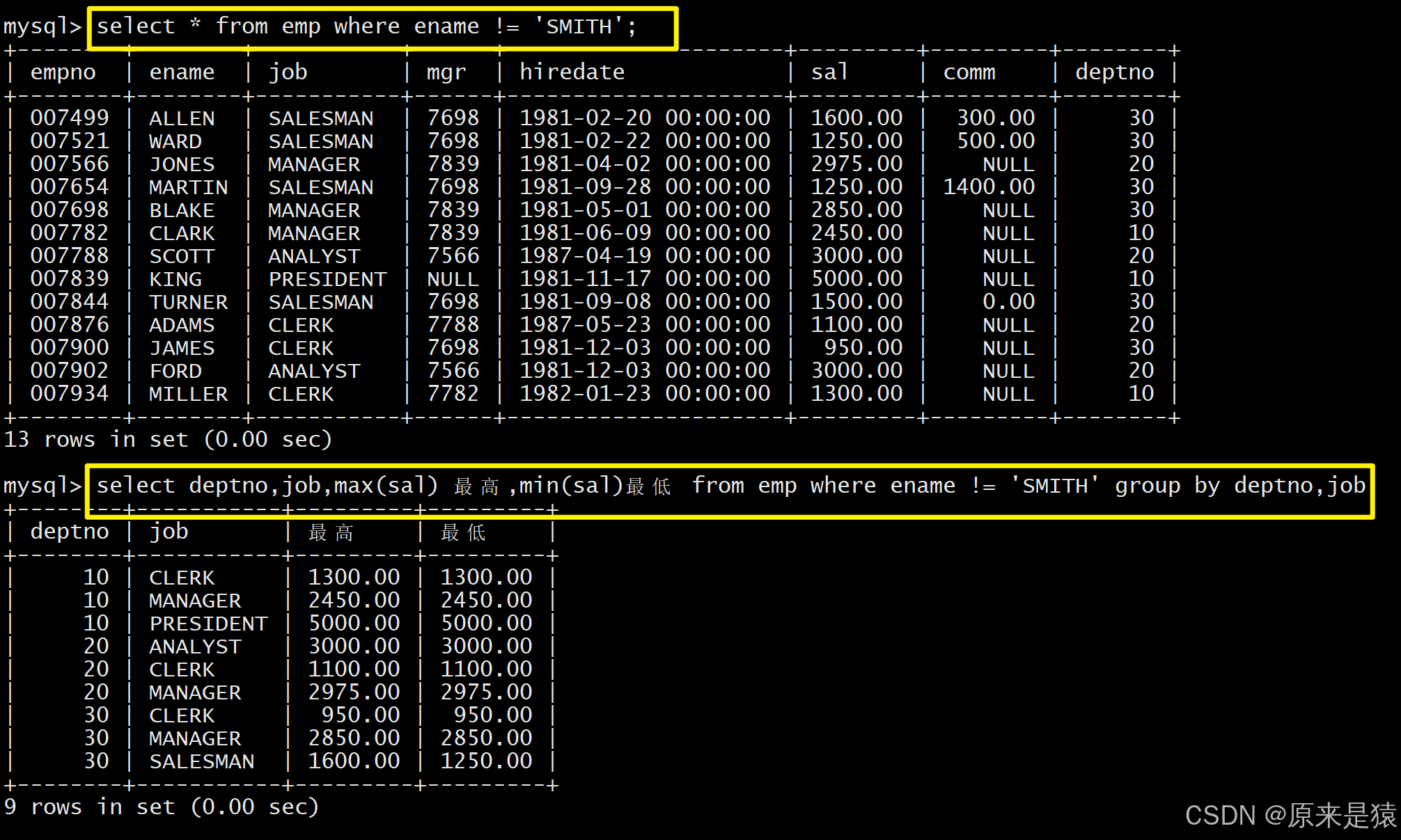This screenshot has width=1401, height=840.
Task: Click the empno column header
Action: click(x=63, y=72)
